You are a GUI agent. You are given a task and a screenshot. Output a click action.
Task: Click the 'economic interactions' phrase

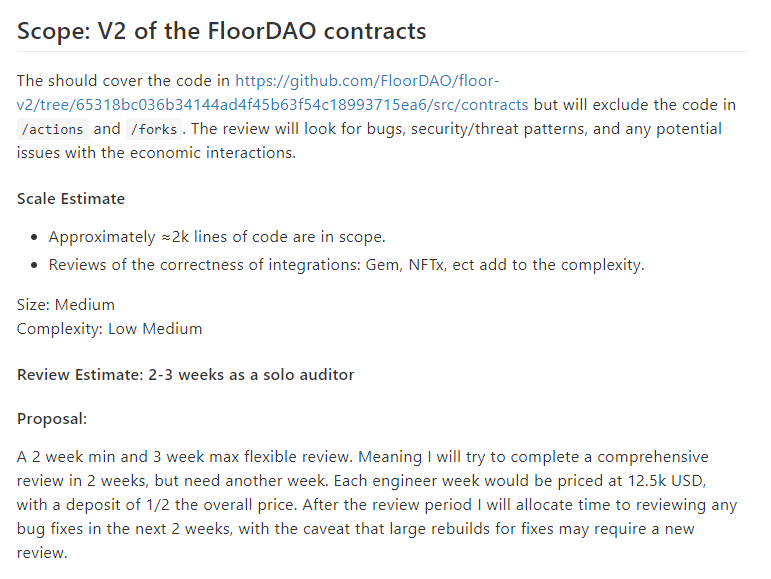click(x=212, y=153)
